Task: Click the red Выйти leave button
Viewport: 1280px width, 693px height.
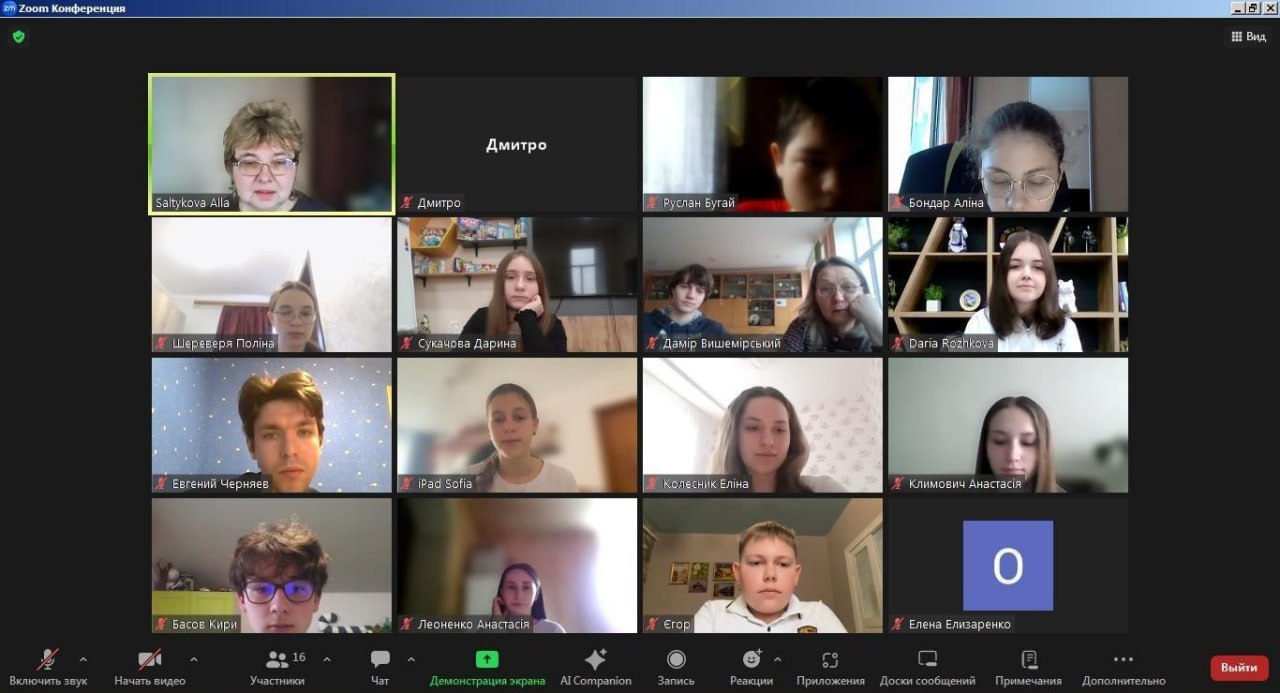Action: click(1239, 667)
